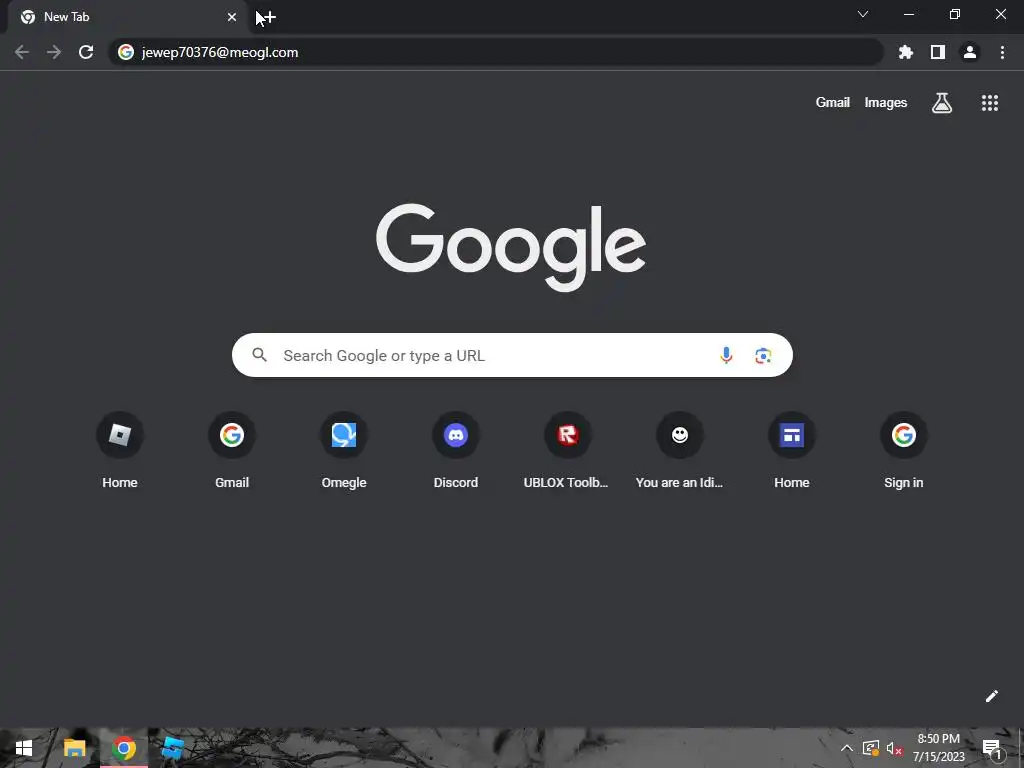This screenshot has width=1024, height=768.
Task: Click the address bar with jewep70376@meogl.com
Action: point(496,52)
